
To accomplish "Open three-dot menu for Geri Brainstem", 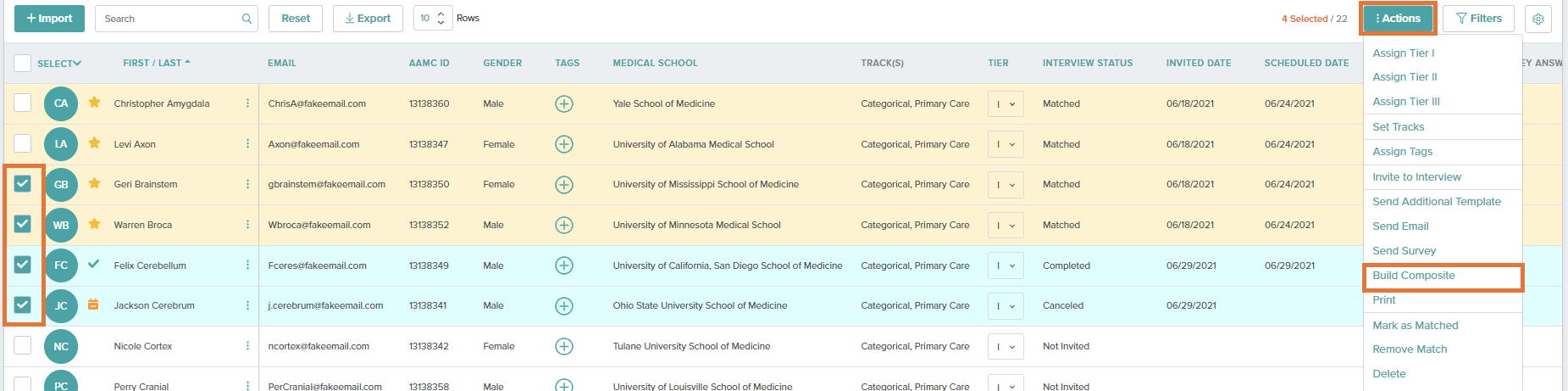I will click(247, 184).
